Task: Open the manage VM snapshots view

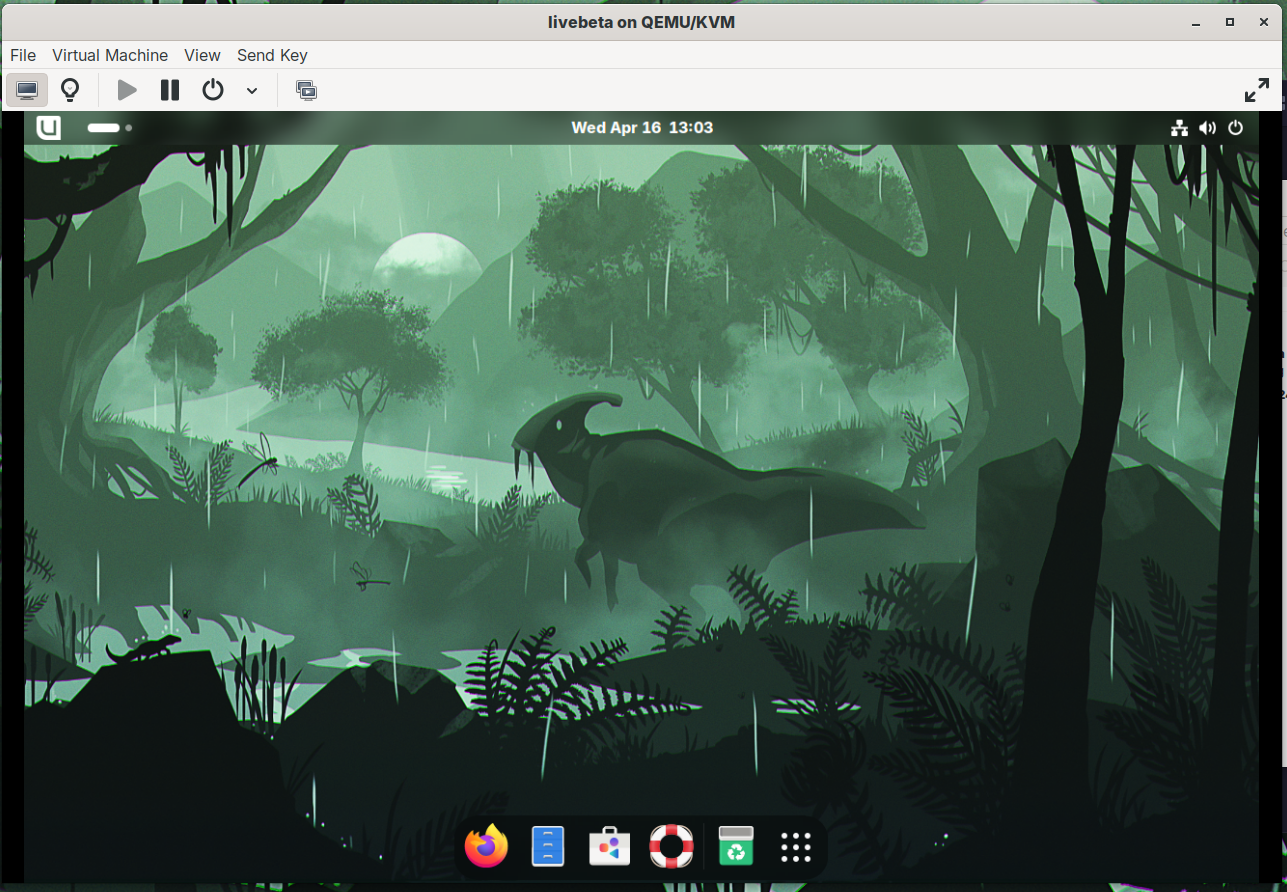Action: (x=306, y=90)
